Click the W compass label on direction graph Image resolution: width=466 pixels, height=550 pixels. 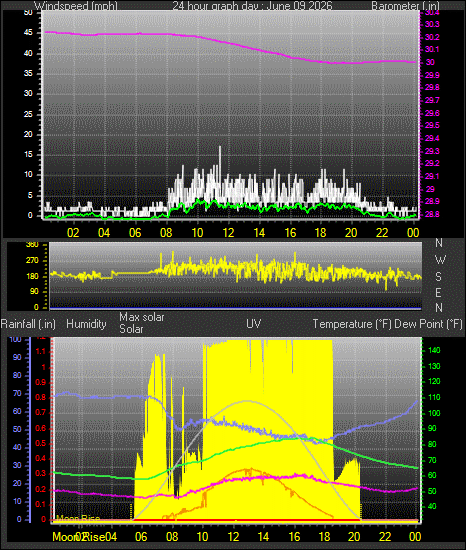tap(440, 260)
